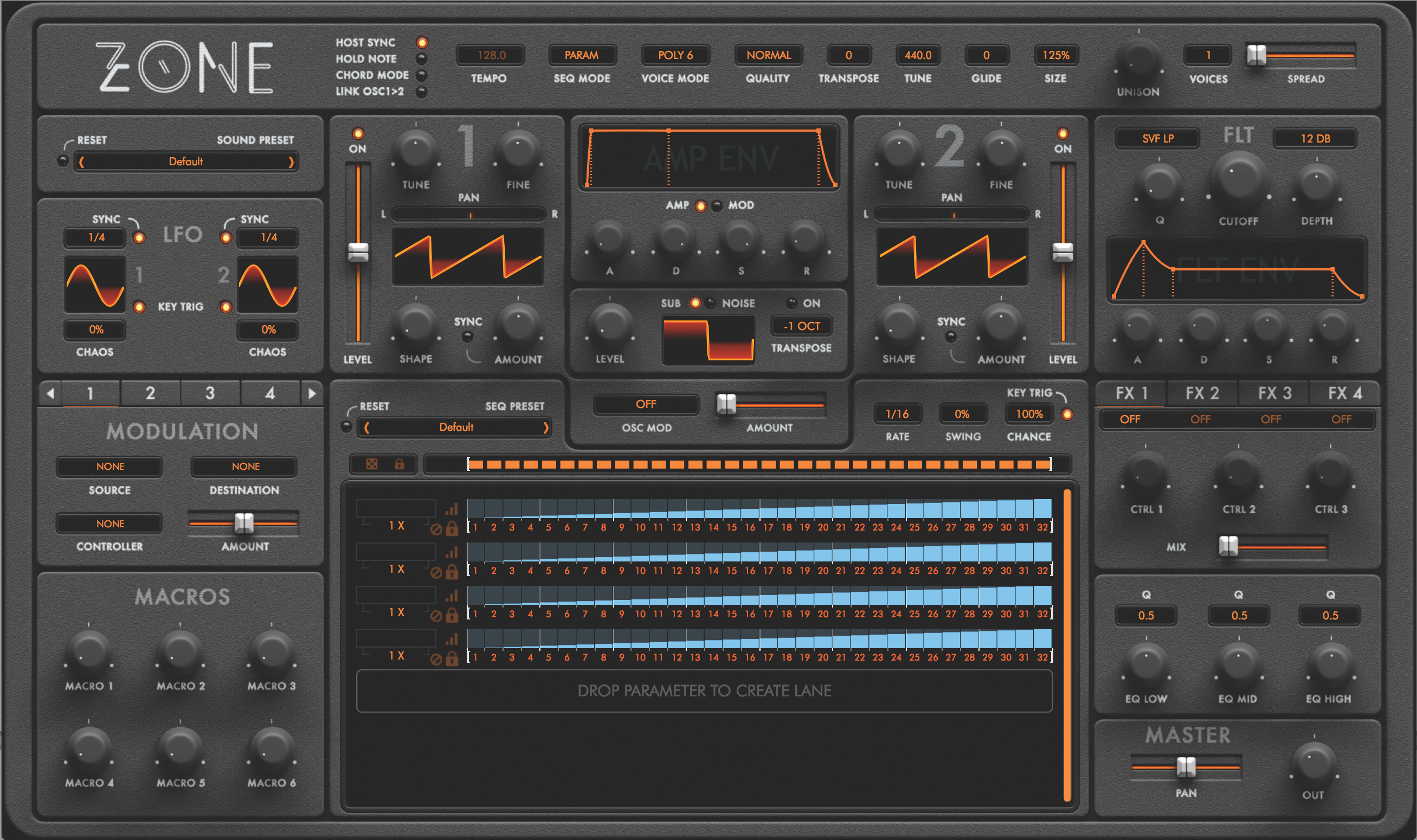Enable Link OSC1>2 toggle
This screenshot has height=840, width=1417.
click(422, 92)
